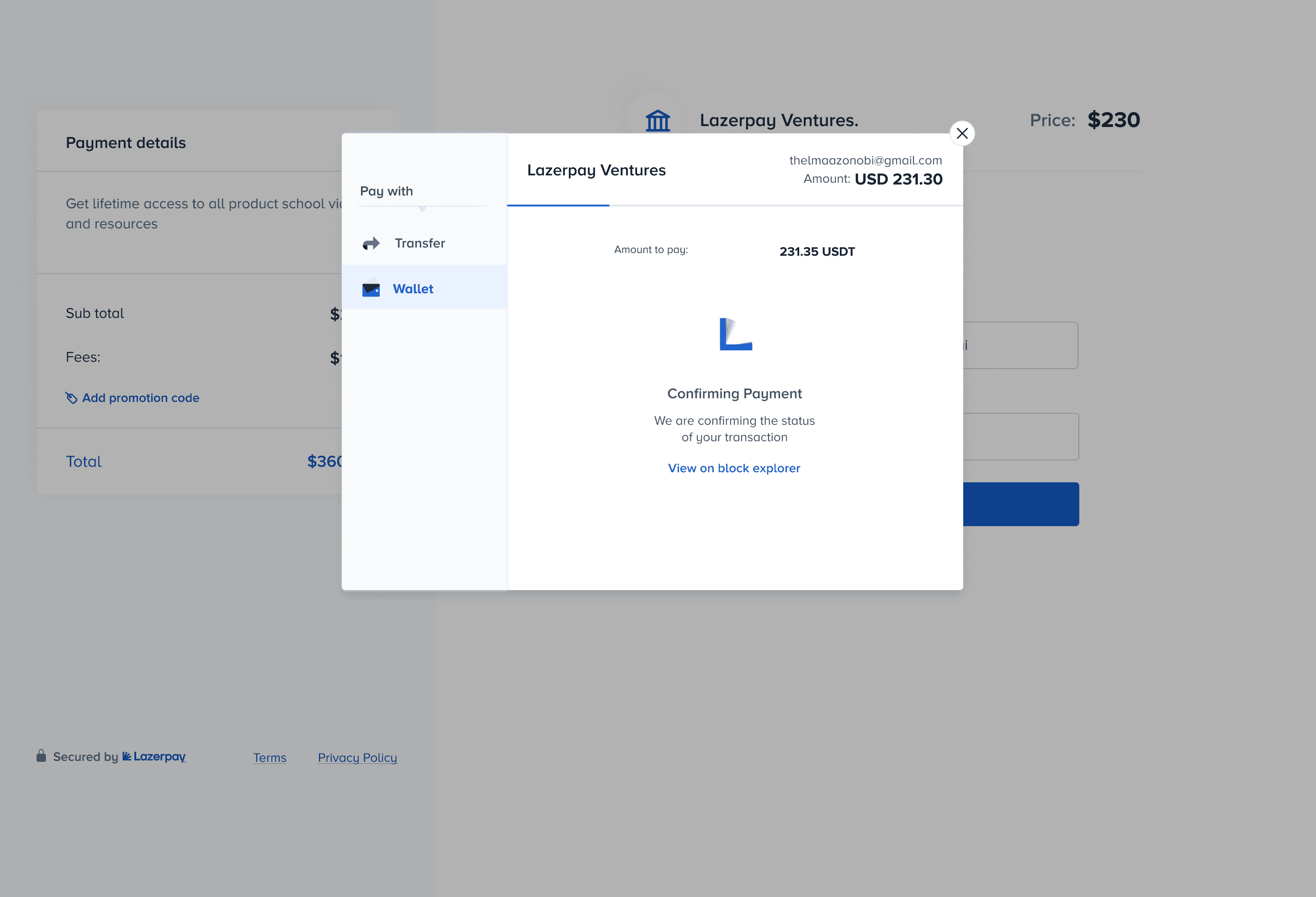The width and height of the screenshot is (1316, 897).
Task: Click the Pay with label
Action: 386,191
